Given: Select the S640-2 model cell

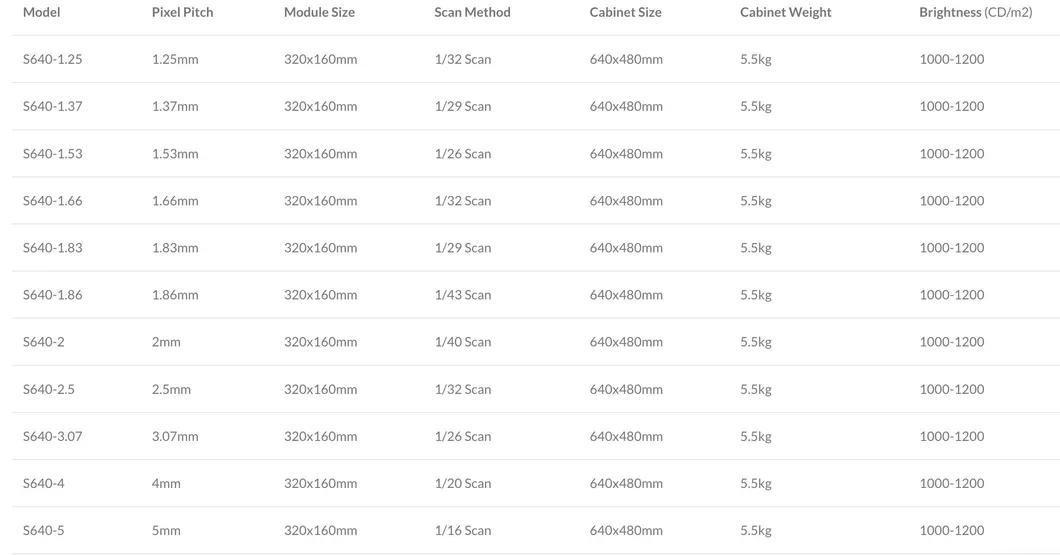Looking at the screenshot, I should (43, 341).
